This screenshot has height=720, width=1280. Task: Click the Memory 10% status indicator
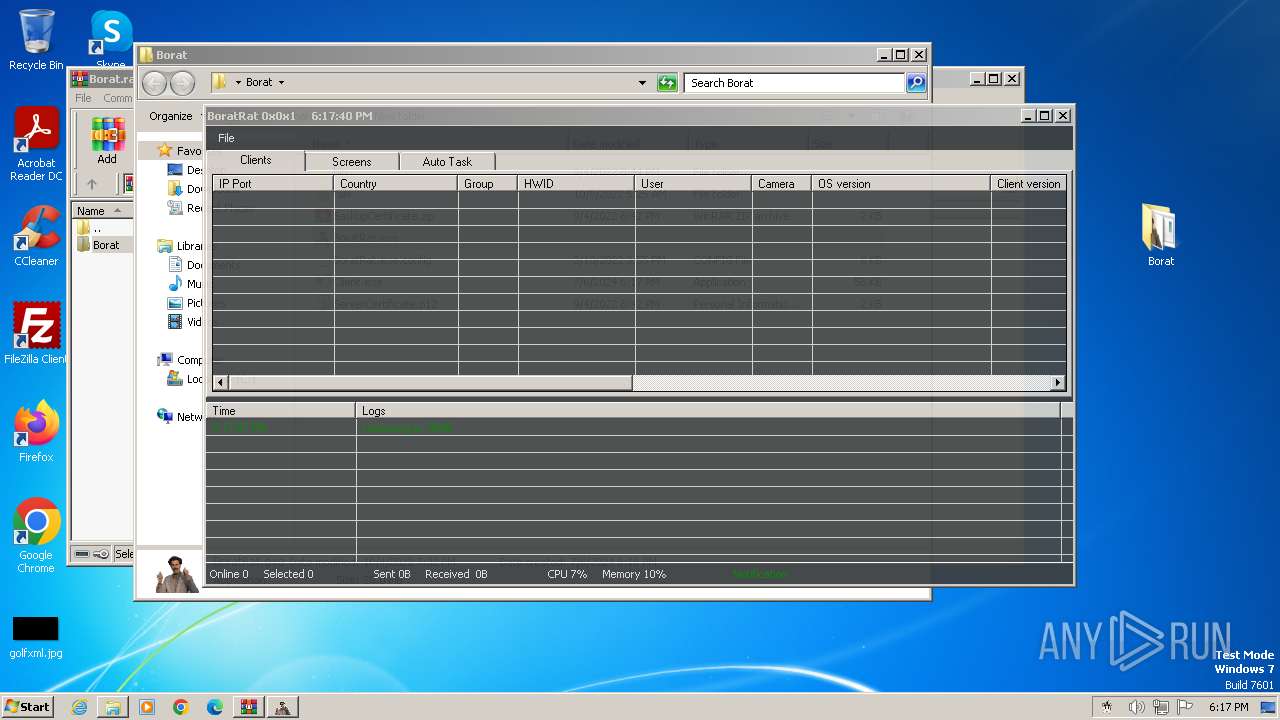pos(634,574)
